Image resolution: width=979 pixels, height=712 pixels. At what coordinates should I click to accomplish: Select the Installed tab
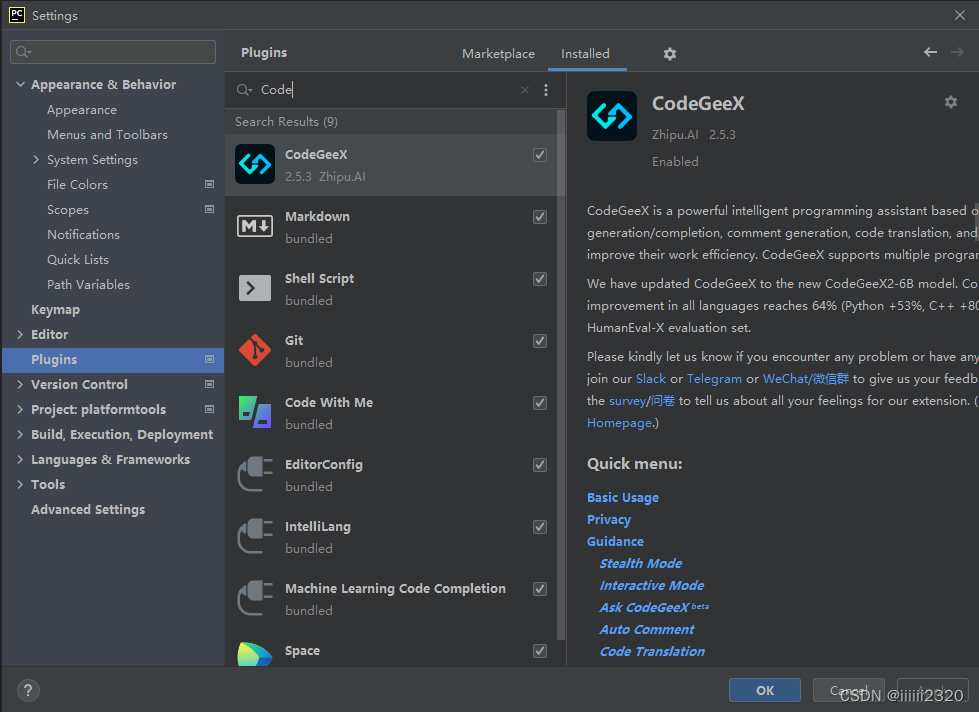coord(585,54)
